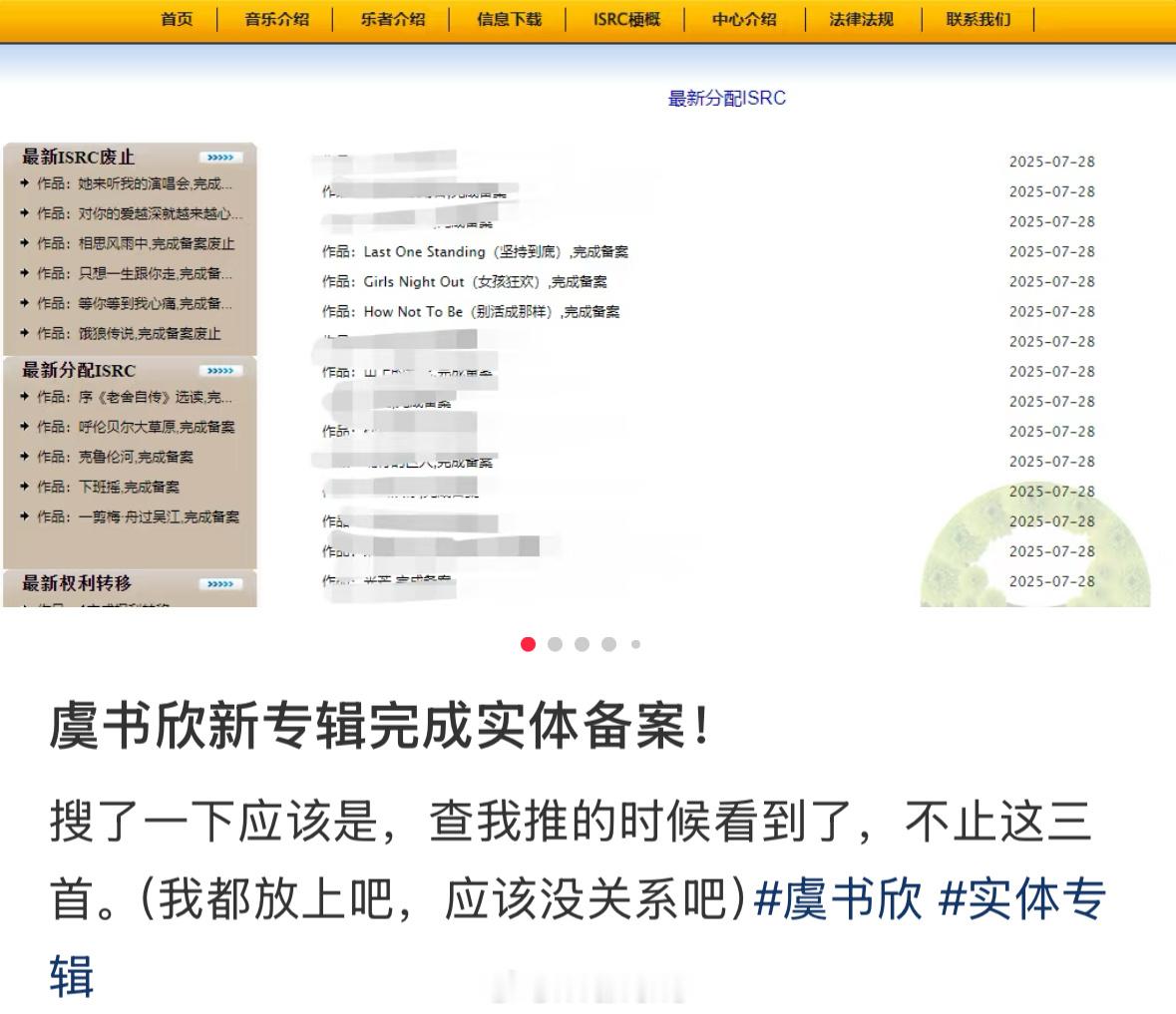Open the 乐者介绍 menu item
The width and height of the screenshot is (1176, 1014).
(393, 20)
